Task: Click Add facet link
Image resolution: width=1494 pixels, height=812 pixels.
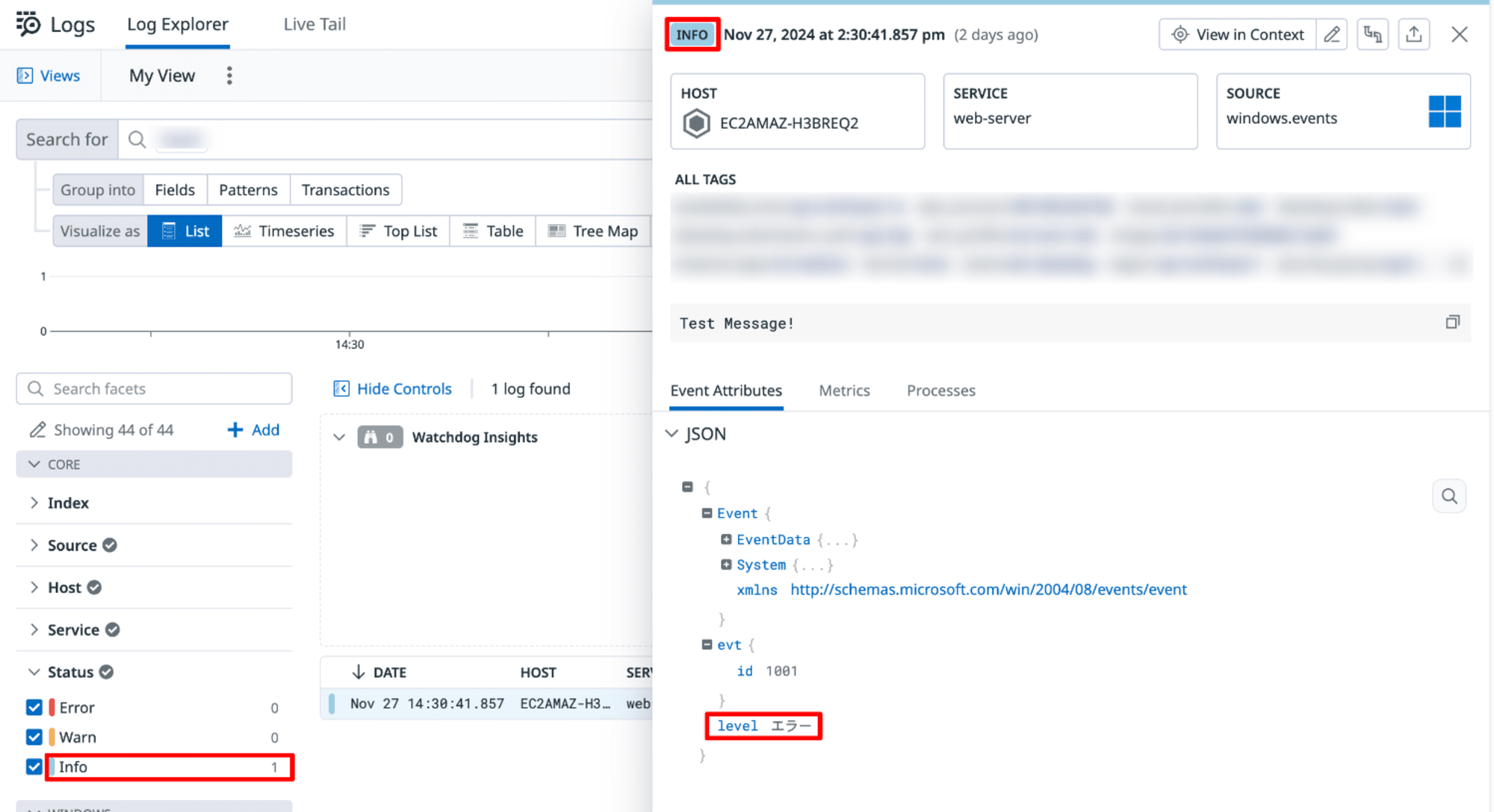Action: 254,430
